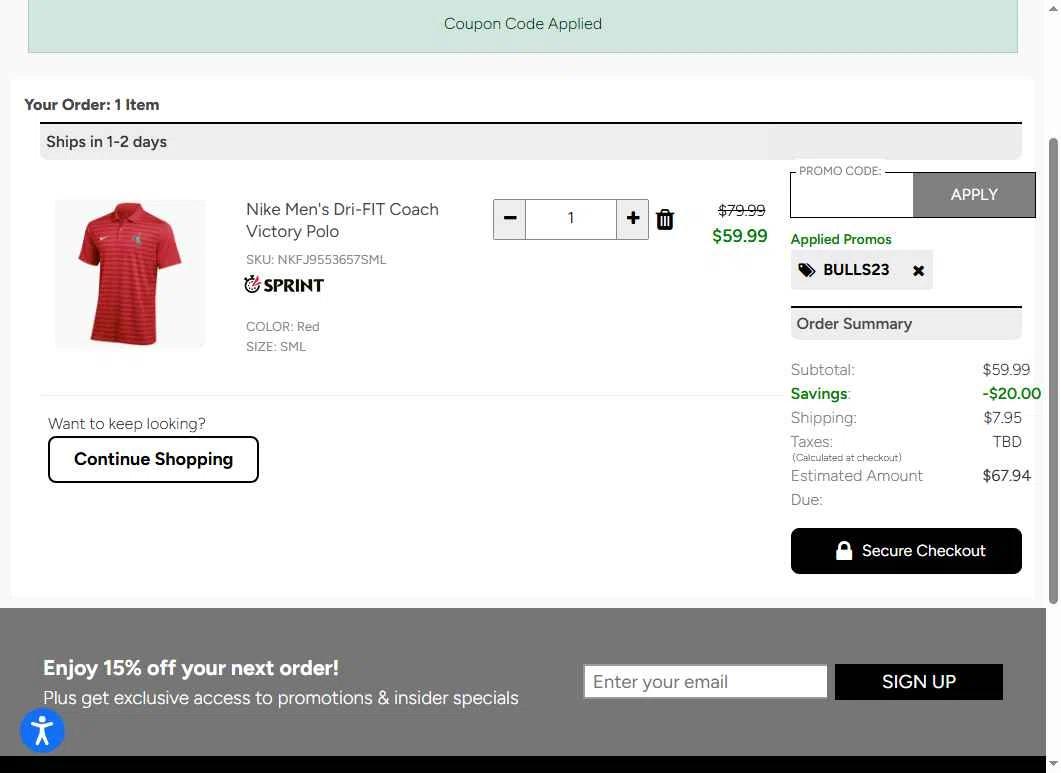
Task: Increase quantity with the plus button
Action: coord(633,219)
